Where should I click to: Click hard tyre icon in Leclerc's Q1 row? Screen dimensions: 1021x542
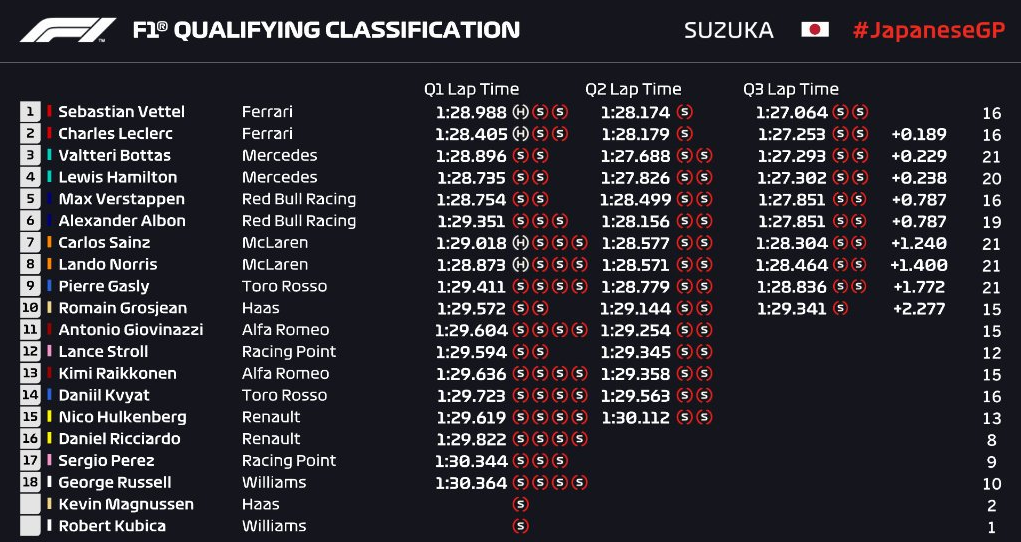pyautogui.click(x=521, y=134)
